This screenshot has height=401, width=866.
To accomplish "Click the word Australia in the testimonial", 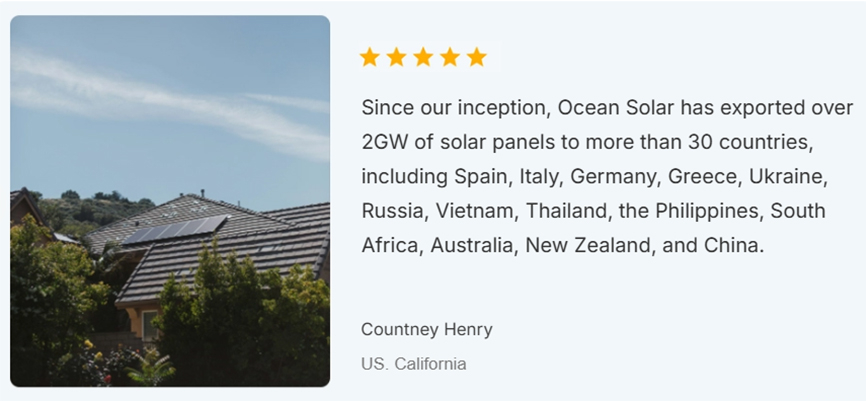I will [x=459, y=244].
